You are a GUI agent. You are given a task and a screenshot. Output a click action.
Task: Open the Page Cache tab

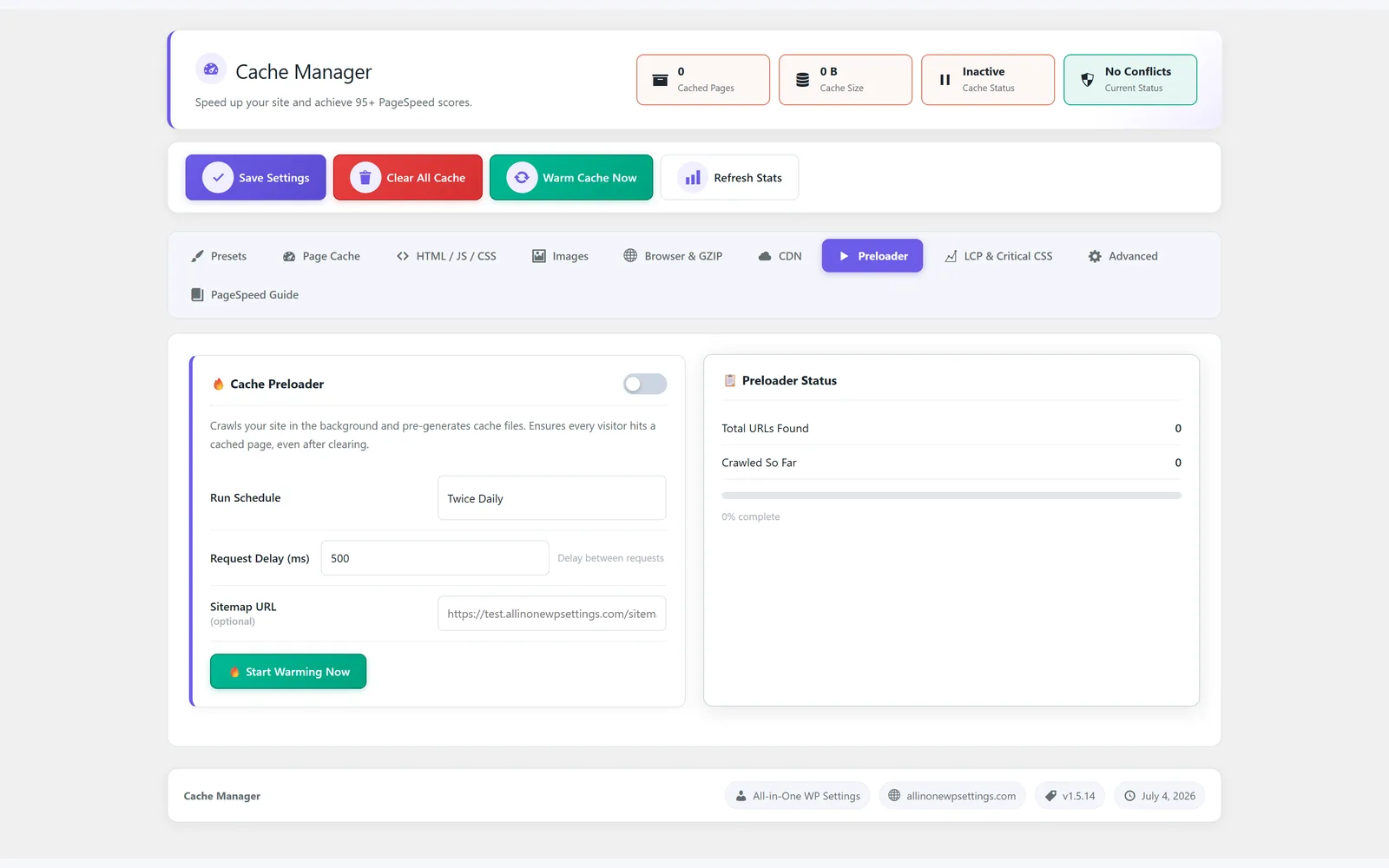[321, 256]
